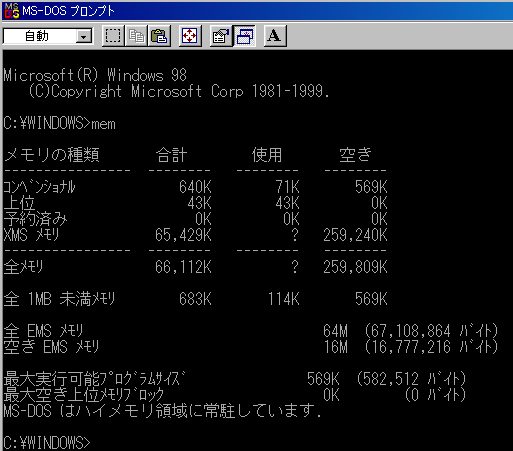The width and height of the screenshot is (513, 451).
Task: Click the '(0 バイト)' text
Action: coord(435,395)
